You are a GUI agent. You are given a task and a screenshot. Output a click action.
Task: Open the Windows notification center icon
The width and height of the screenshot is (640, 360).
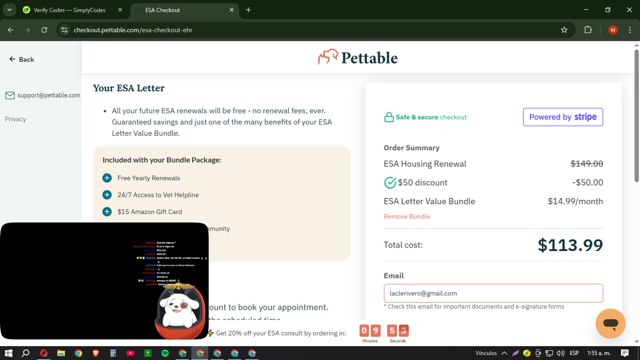tap(624, 353)
